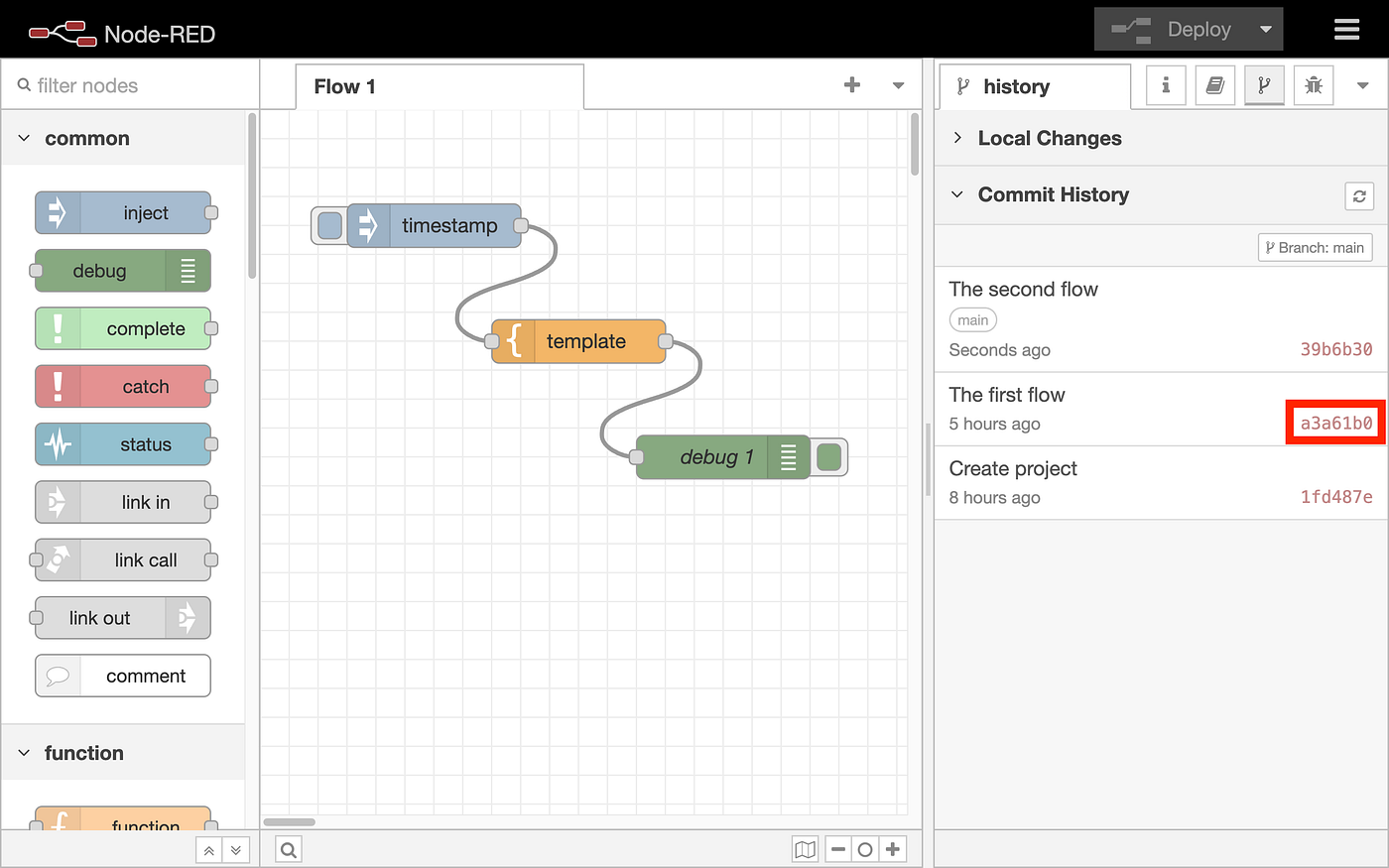The width and height of the screenshot is (1389, 868).
Task: Open commit a3a61b0 hash link
Action: point(1336,424)
